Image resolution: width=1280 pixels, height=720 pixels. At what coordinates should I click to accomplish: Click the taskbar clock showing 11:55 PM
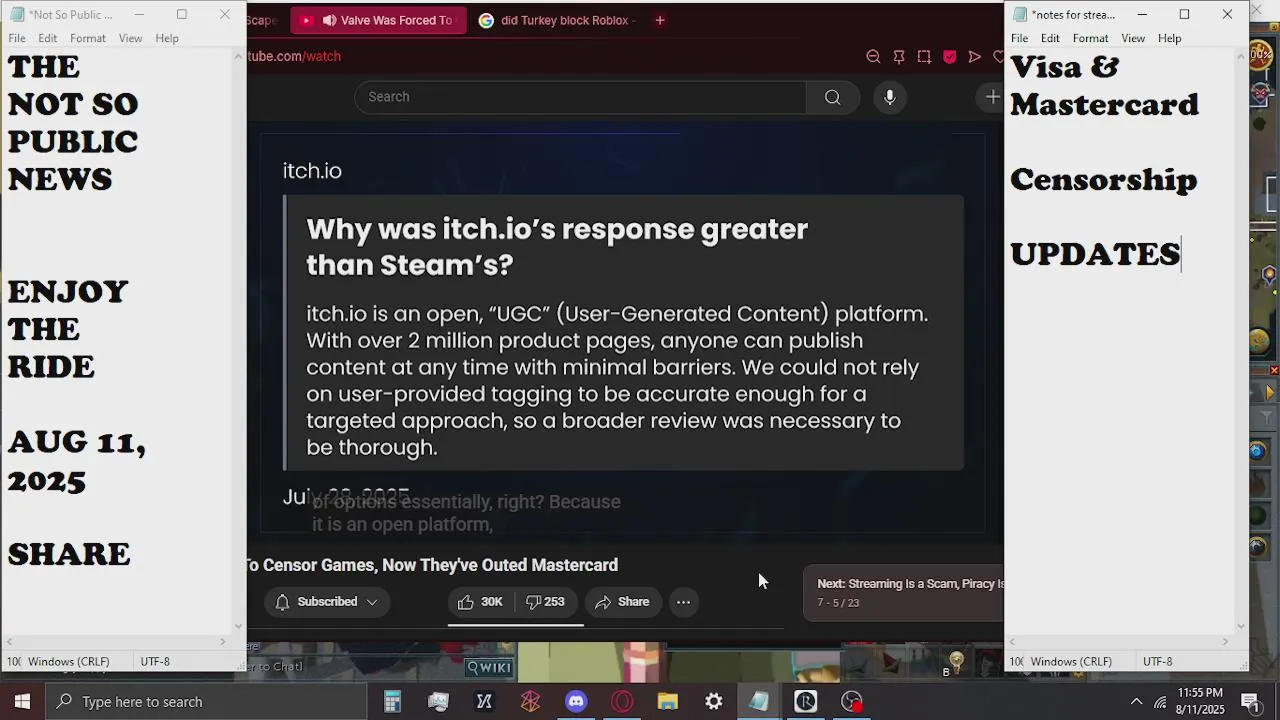[x=1200, y=701]
